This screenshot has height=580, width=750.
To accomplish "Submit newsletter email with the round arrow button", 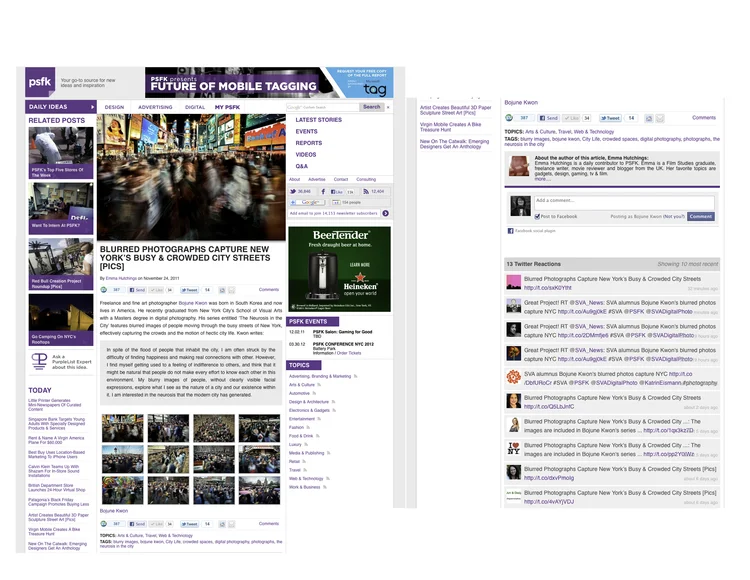I will (x=386, y=213).
